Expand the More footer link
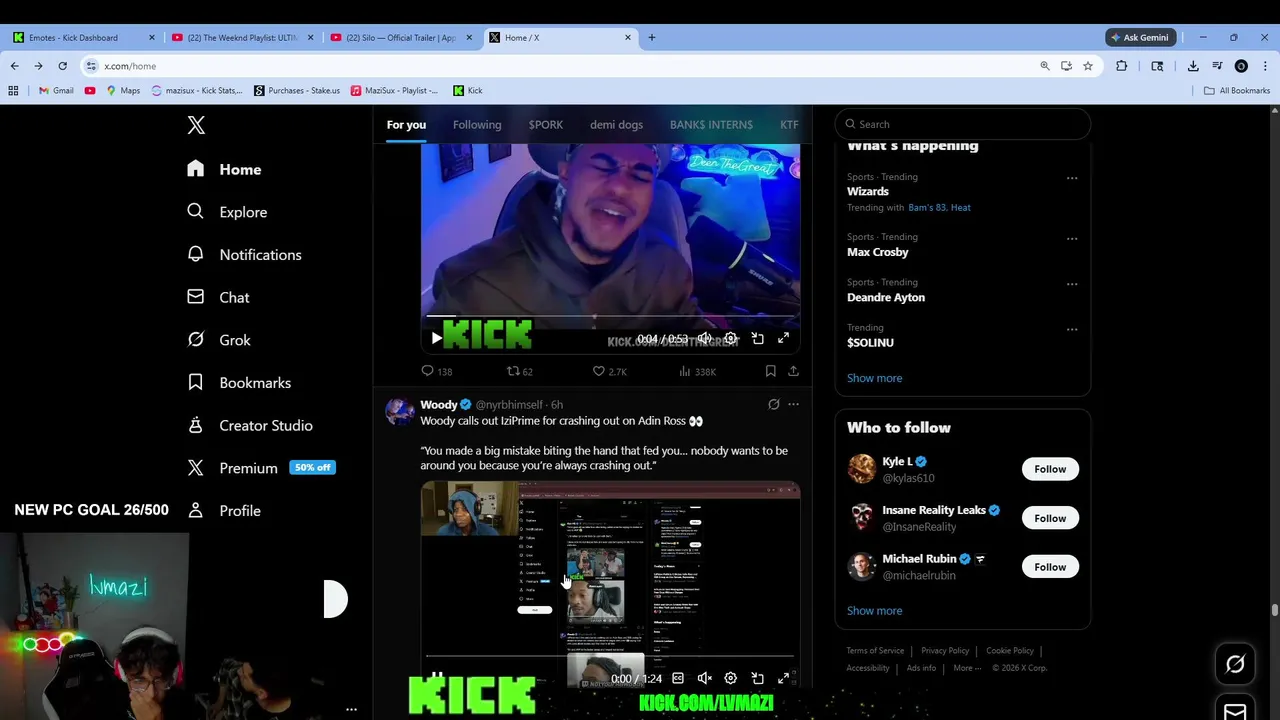This screenshot has height=720, width=1280. pyautogui.click(x=966, y=668)
